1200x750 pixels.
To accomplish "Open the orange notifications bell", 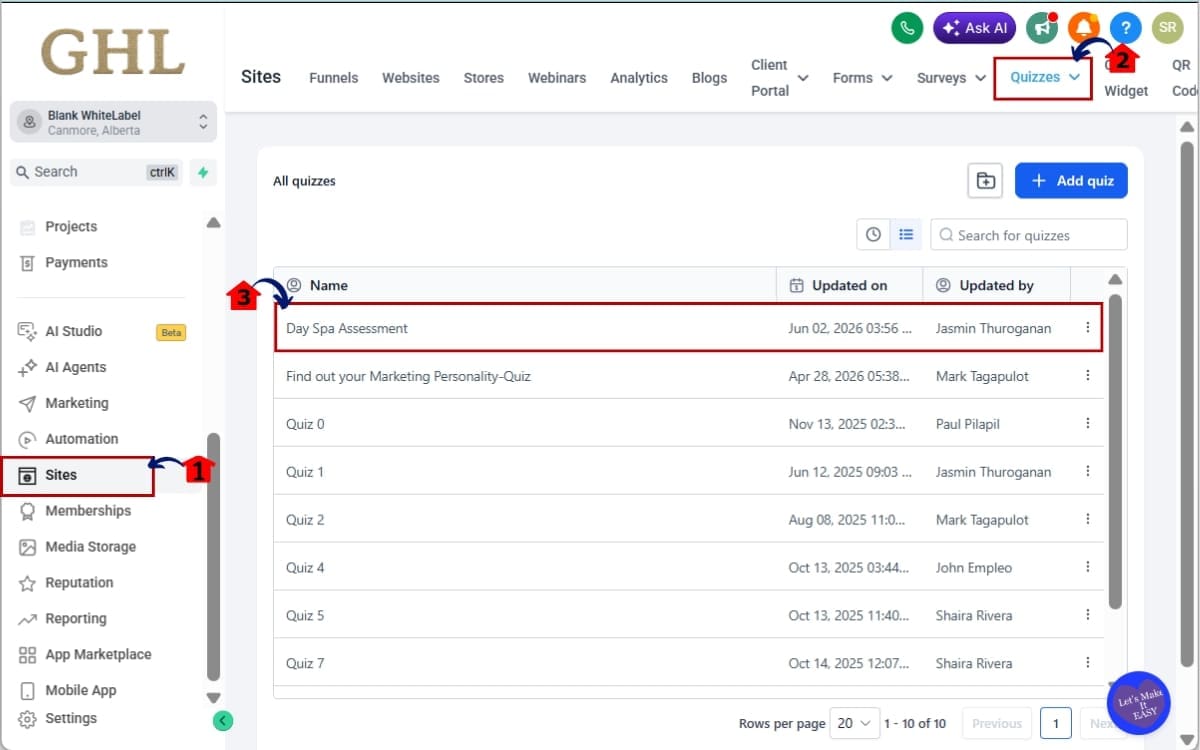I will [x=1084, y=28].
